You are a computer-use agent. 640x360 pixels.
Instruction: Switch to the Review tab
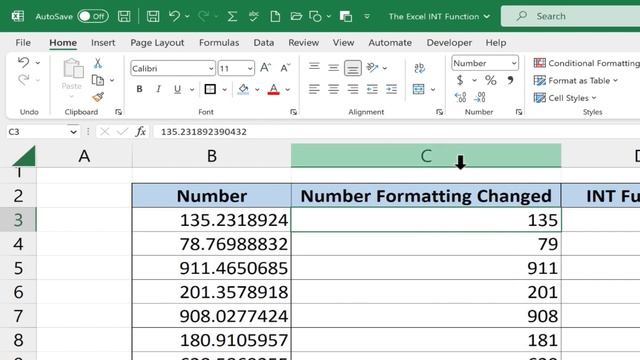[x=303, y=42]
